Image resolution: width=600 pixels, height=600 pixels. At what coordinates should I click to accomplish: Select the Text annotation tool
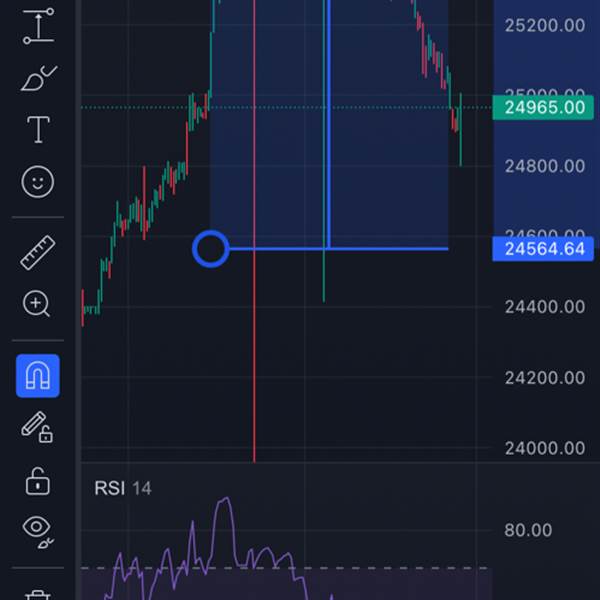pos(38,129)
